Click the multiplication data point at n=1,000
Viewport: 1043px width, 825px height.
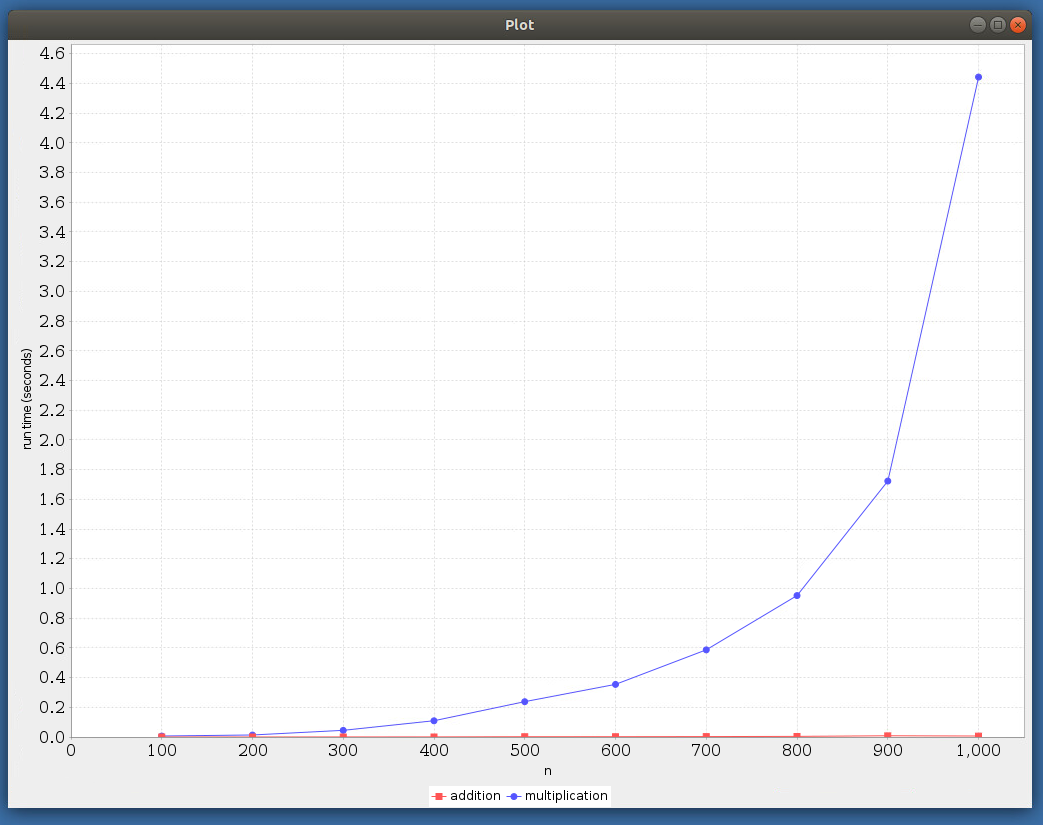(x=978, y=77)
